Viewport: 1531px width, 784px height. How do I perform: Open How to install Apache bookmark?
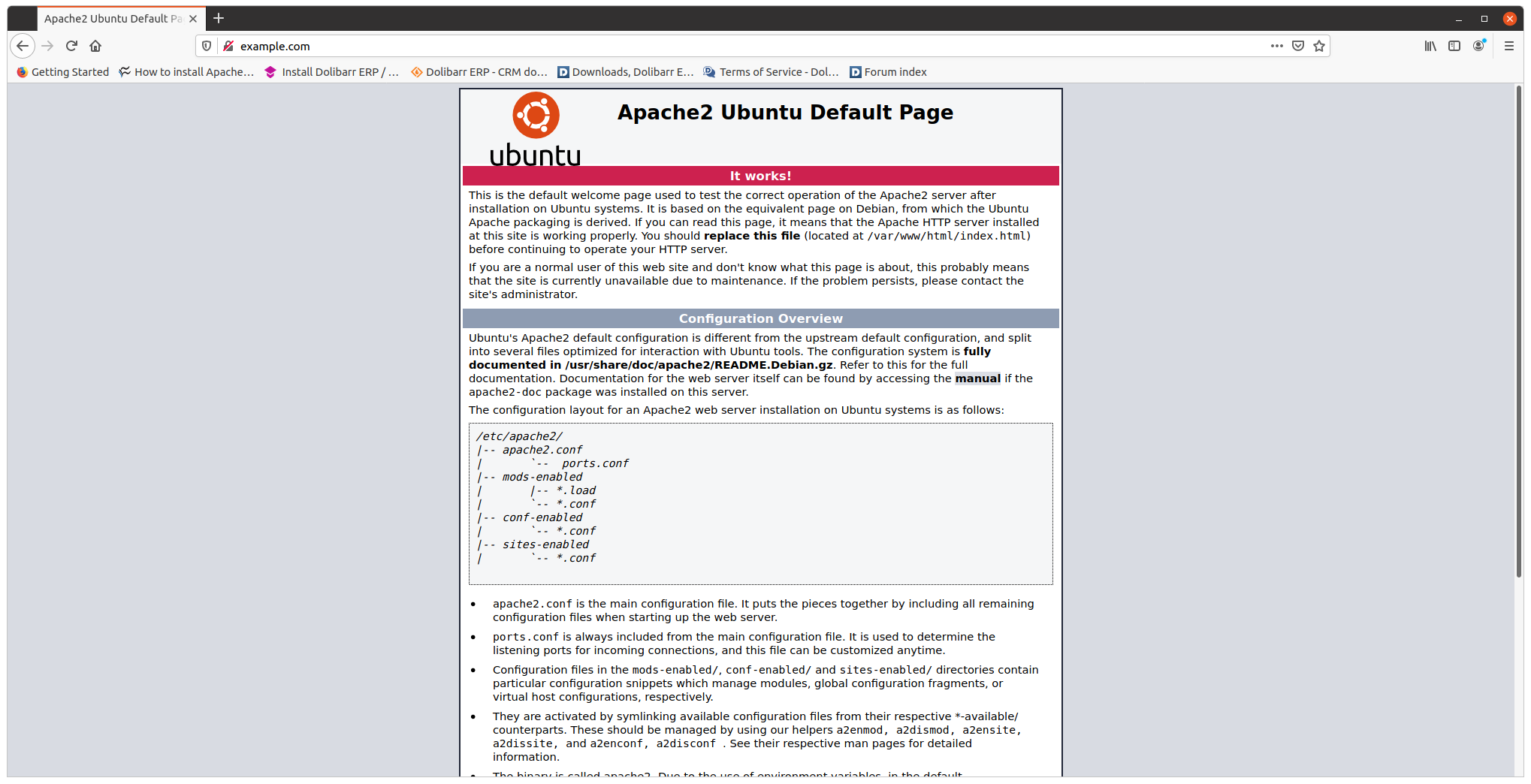tap(187, 72)
